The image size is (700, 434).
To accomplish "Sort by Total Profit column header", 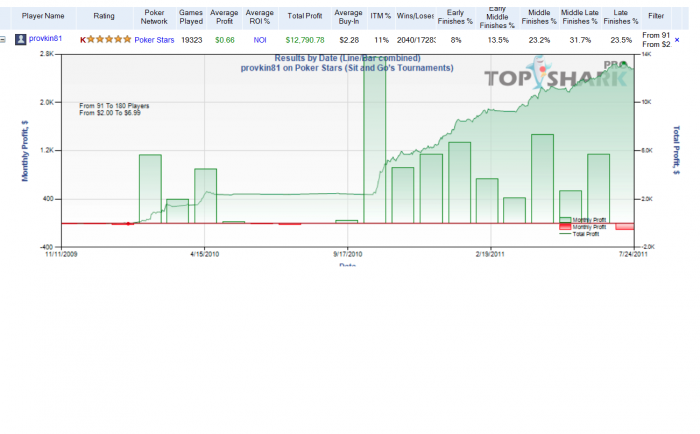I will 304,16.
